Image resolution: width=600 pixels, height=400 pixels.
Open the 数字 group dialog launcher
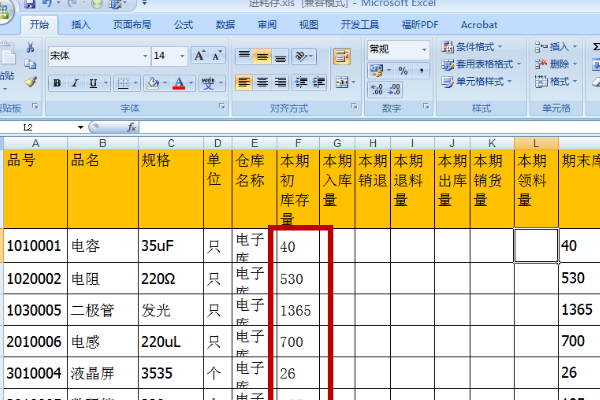point(426,106)
